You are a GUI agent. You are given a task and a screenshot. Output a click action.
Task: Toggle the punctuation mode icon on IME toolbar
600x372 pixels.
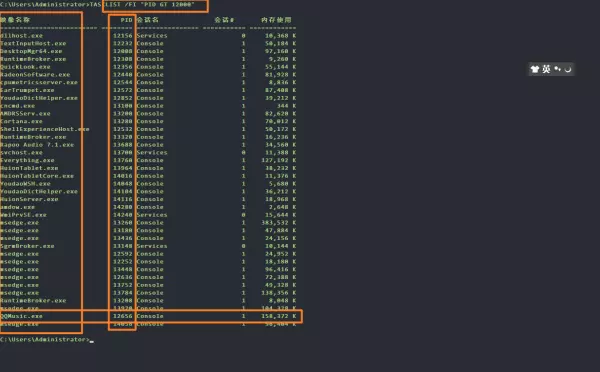coord(558,69)
